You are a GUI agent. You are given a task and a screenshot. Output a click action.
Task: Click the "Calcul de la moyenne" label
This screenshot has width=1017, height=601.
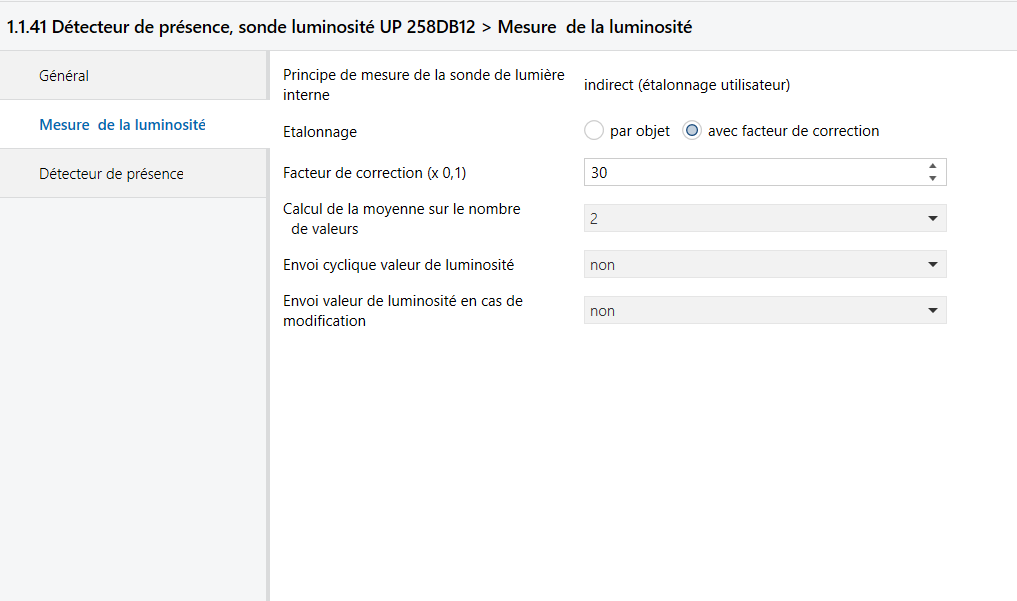402,218
